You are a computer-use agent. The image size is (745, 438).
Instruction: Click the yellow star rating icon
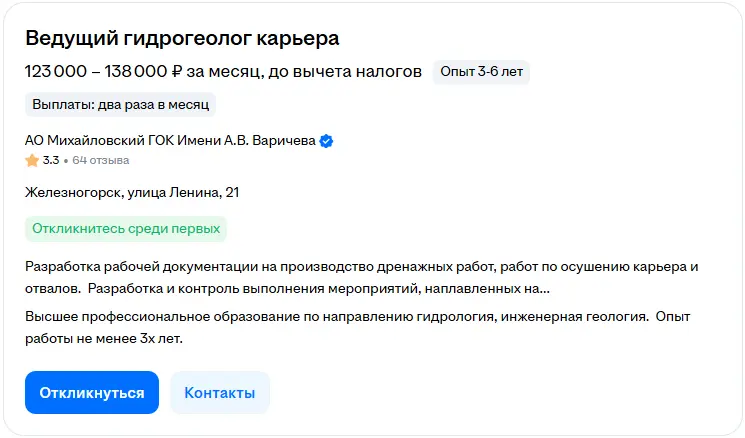pyautogui.click(x=32, y=160)
